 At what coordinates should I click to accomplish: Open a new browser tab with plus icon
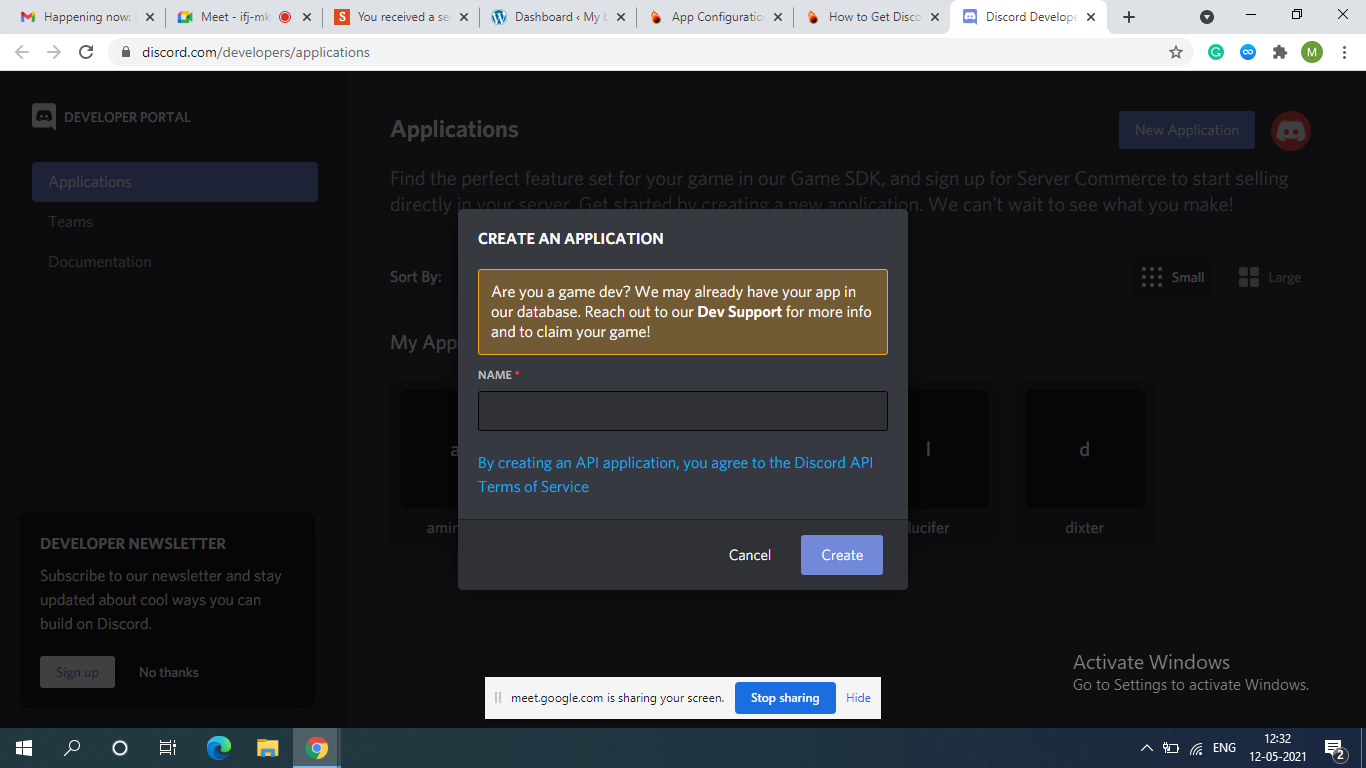point(1129,17)
